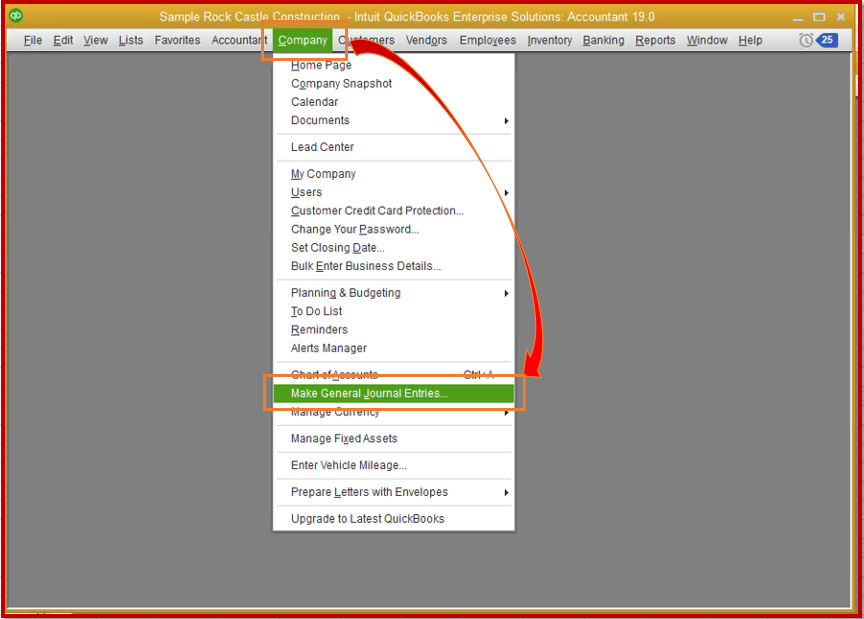The height and width of the screenshot is (619, 864).
Task: Open Customer Credit Card Protection
Action: (394, 211)
